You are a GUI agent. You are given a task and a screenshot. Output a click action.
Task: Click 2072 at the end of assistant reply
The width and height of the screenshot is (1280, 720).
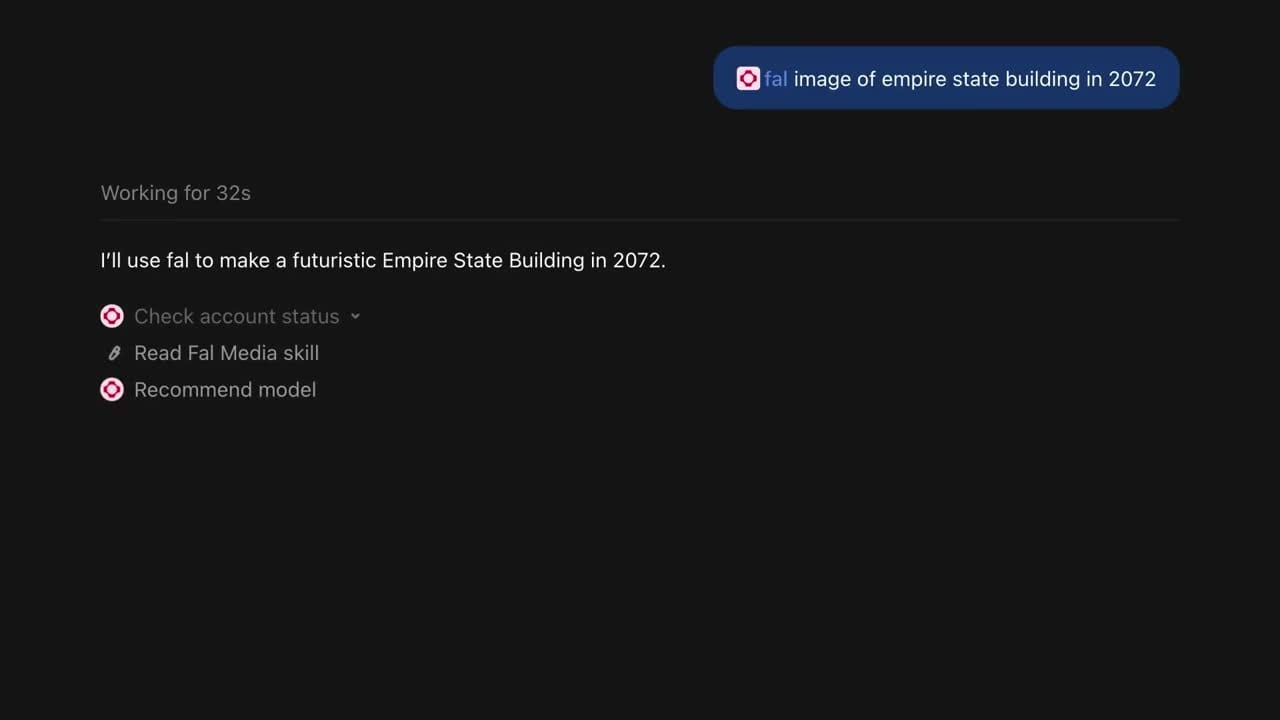click(637, 260)
